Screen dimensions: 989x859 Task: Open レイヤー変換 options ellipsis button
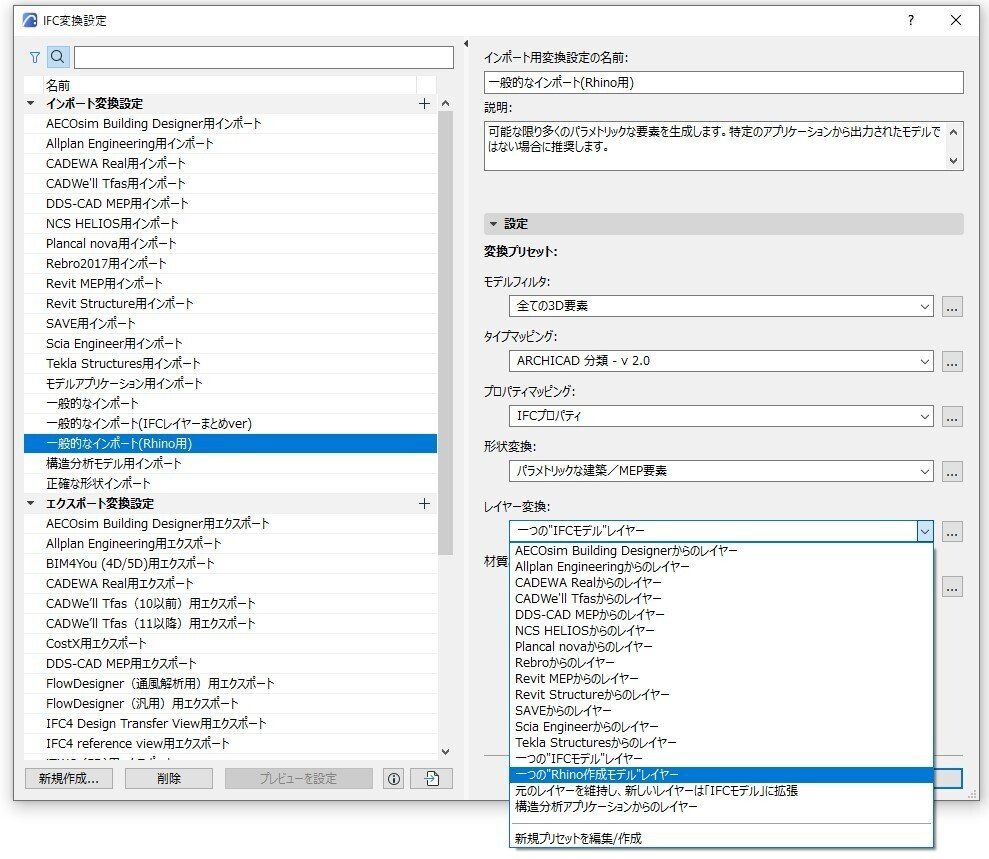coord(952,532)
